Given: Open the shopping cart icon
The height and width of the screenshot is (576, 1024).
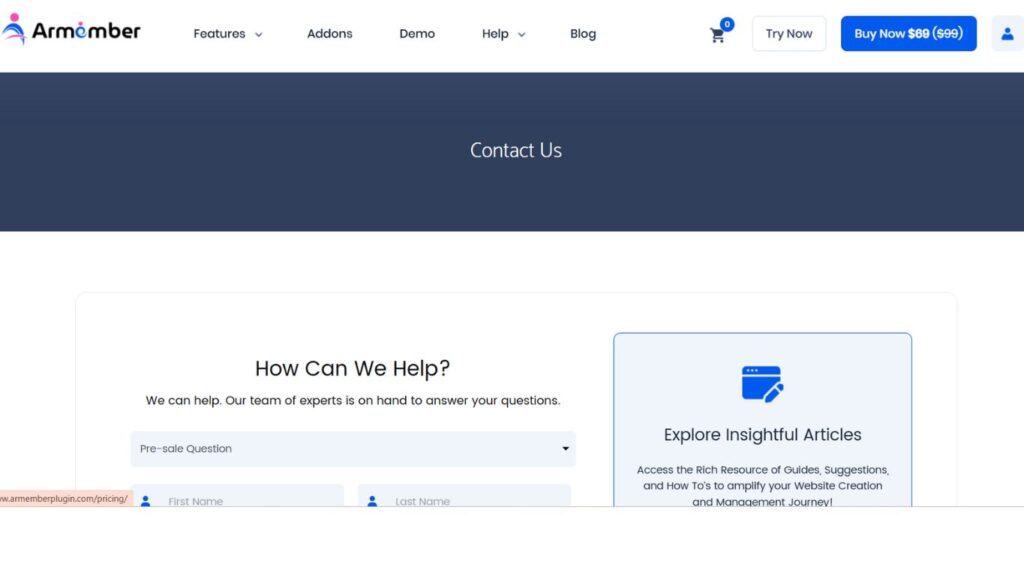Looking at the screenshot, I should (x=717, y=36).
